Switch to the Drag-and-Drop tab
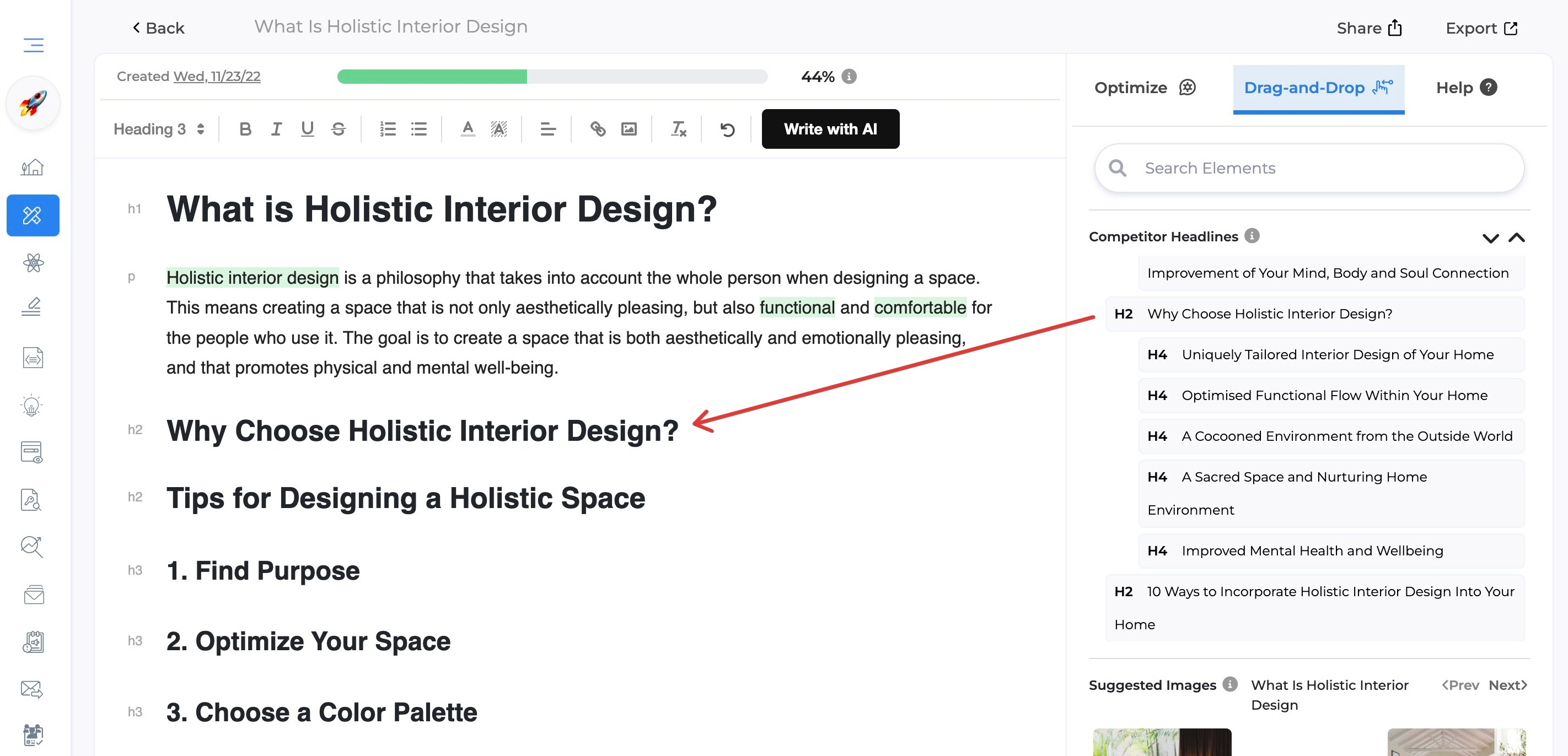The height and width of the screenshot is (756, 1568). (1318, 88)
